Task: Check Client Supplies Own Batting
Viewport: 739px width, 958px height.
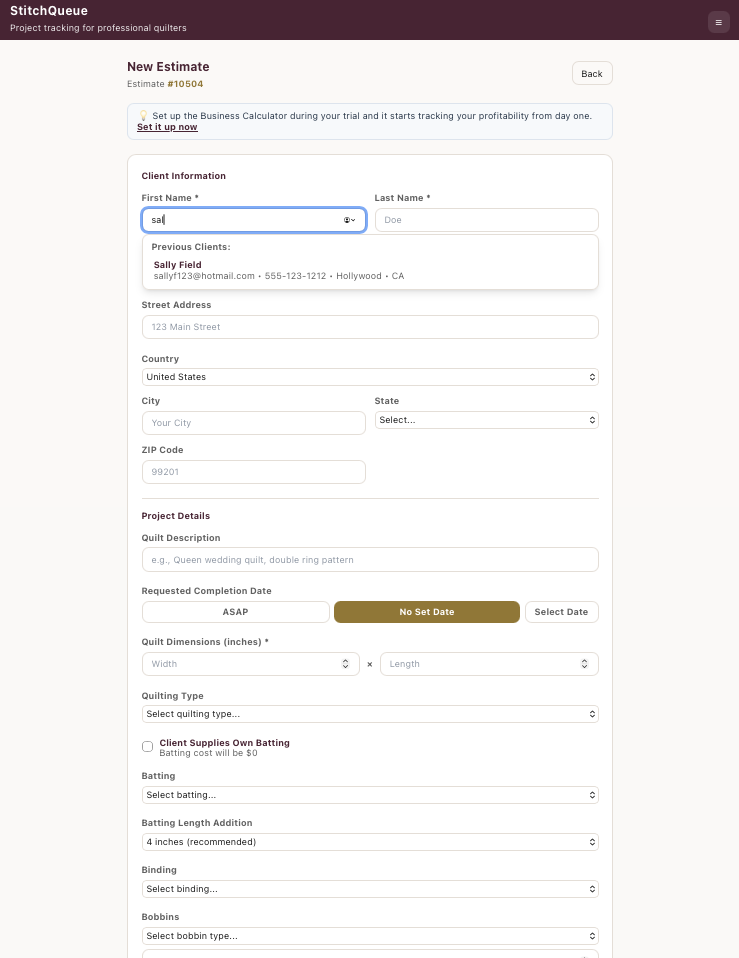Action: (x=147, y=747)
